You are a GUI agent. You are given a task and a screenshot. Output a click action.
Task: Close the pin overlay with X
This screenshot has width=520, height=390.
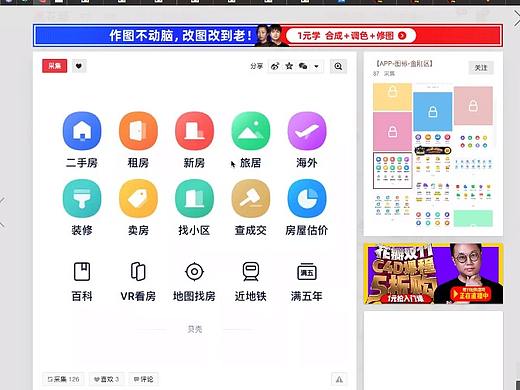(x=516, y=19)
